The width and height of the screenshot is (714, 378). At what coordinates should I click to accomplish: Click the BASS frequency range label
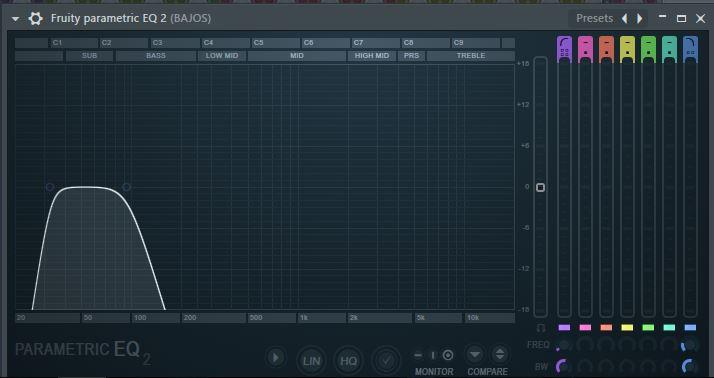[156, 56]
